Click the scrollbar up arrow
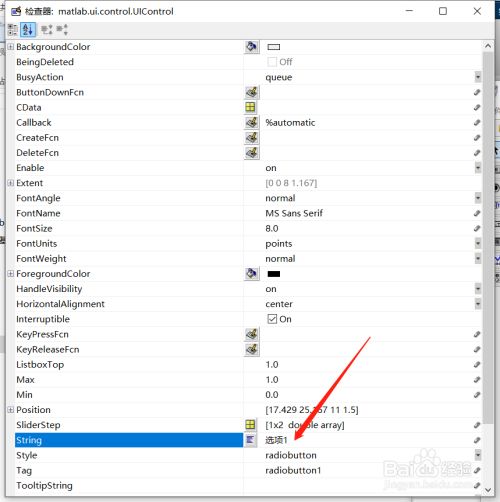 (x=488, y=46)
